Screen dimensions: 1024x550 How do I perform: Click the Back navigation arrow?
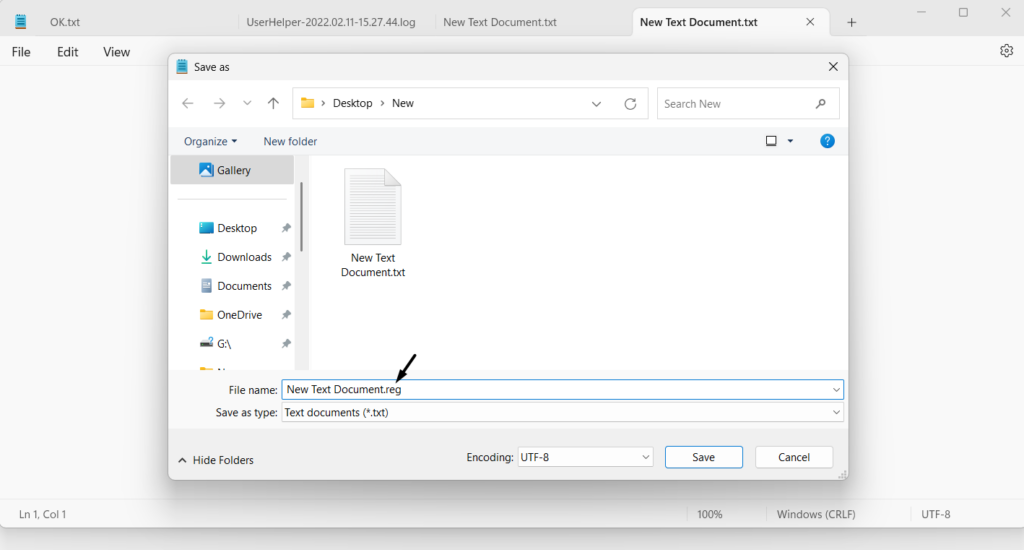pyautogui.click(x=188, y=103)
